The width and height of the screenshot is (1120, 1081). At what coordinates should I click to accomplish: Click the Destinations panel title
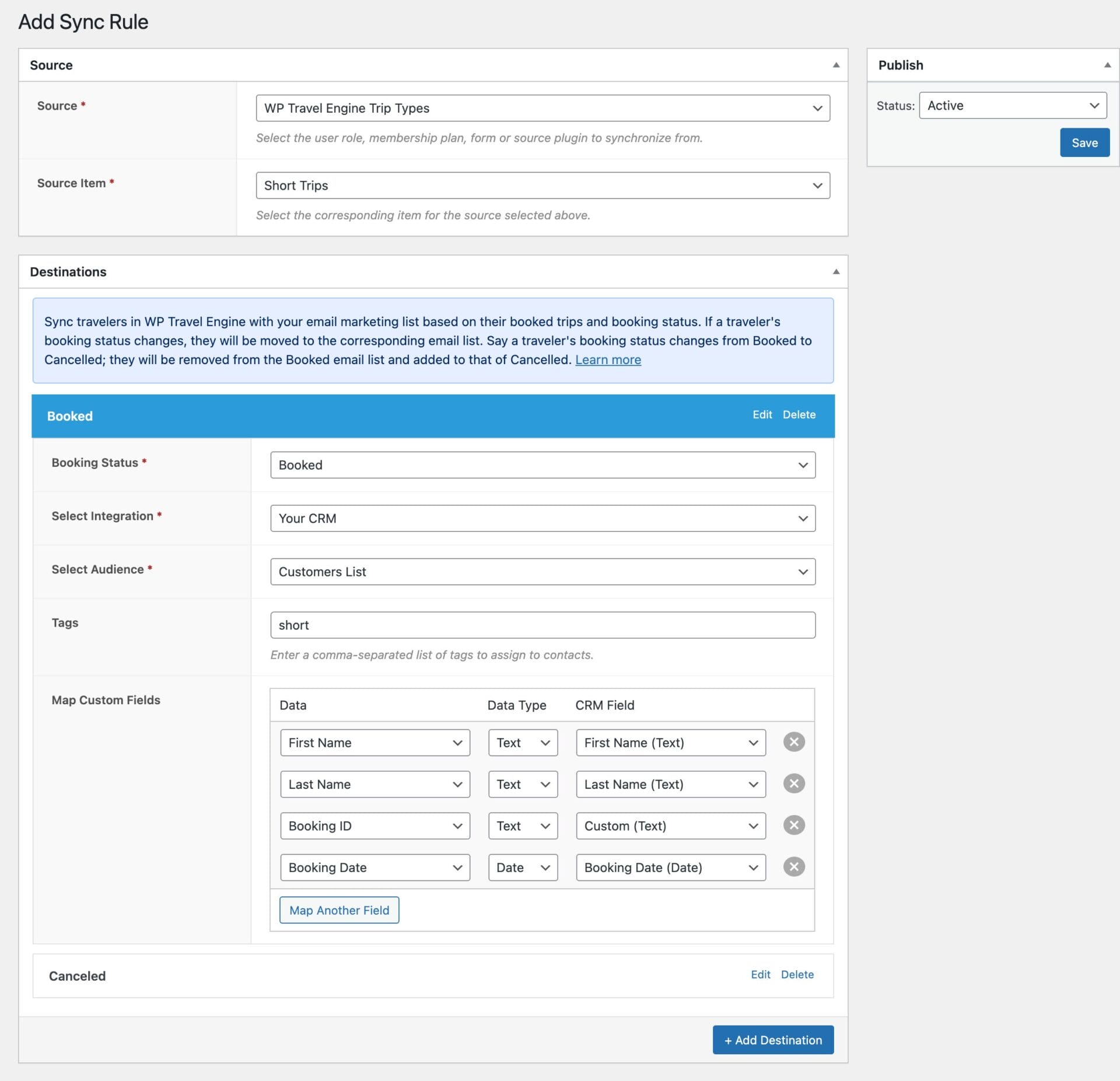coord(68,272)
